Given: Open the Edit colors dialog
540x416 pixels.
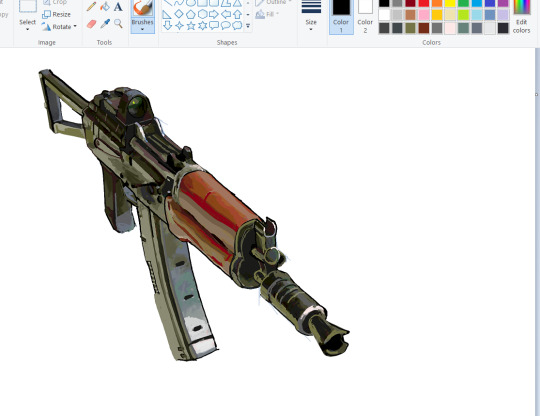Looking at the screenshot, I should click(x=521, y=17).
